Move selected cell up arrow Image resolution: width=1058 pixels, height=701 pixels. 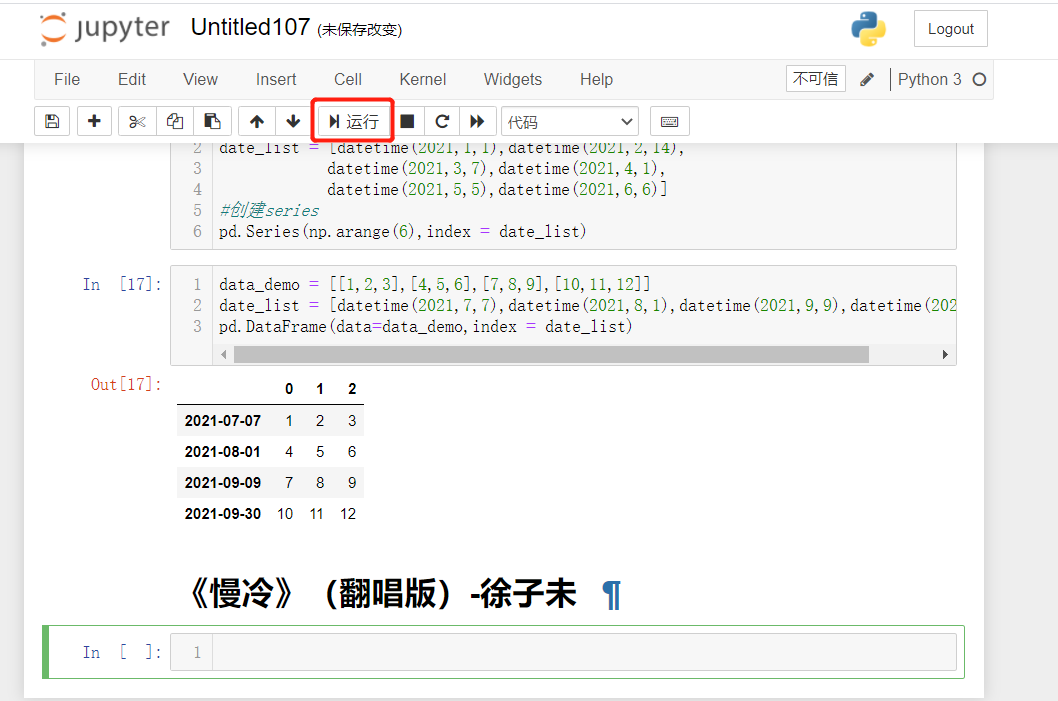(x=256, y=121)
